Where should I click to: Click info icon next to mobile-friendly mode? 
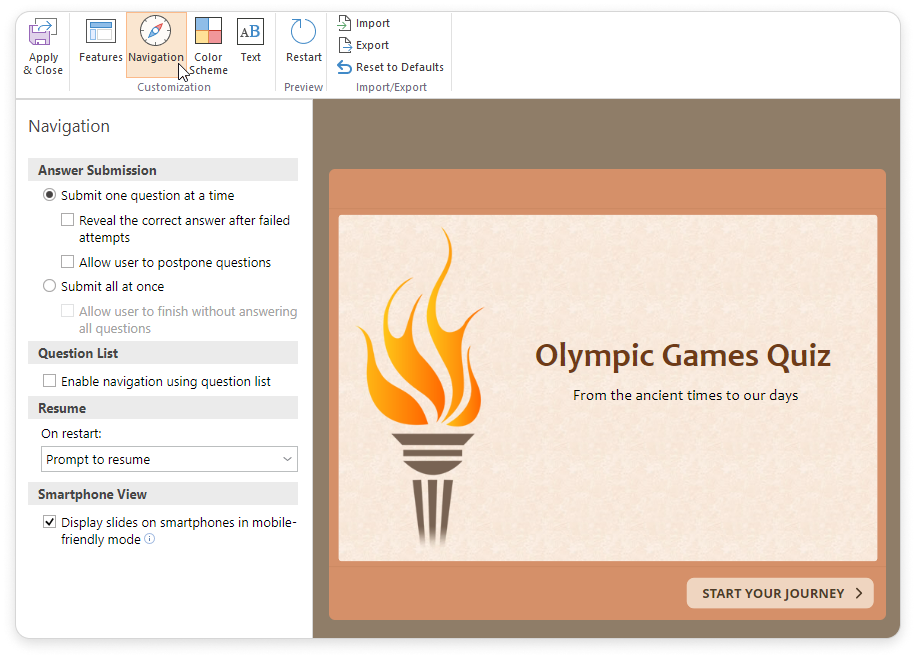[x=150, y=539]
